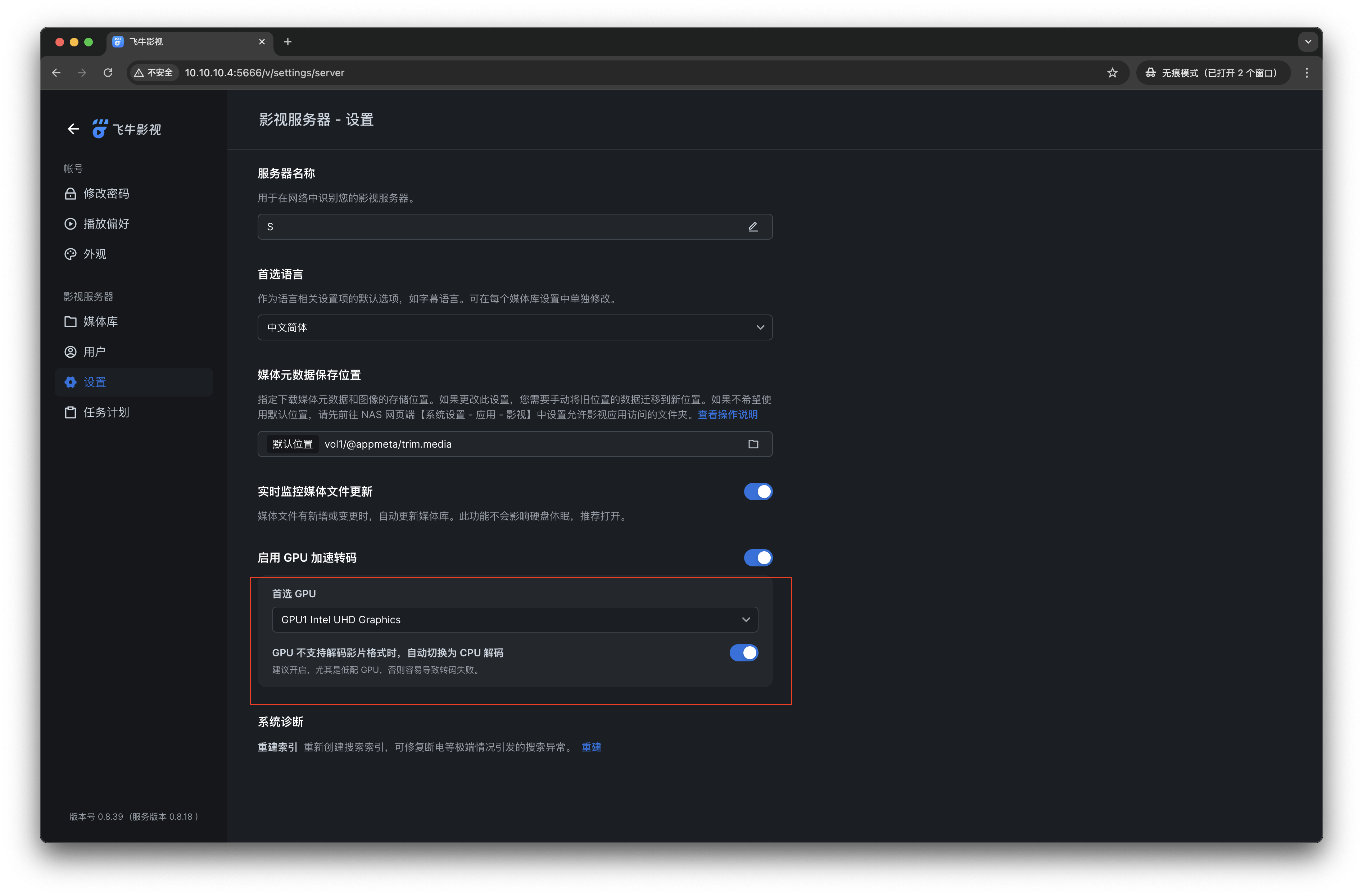
Task: Click 重建 link to rebuild index
Action: (x=591, y=747)
